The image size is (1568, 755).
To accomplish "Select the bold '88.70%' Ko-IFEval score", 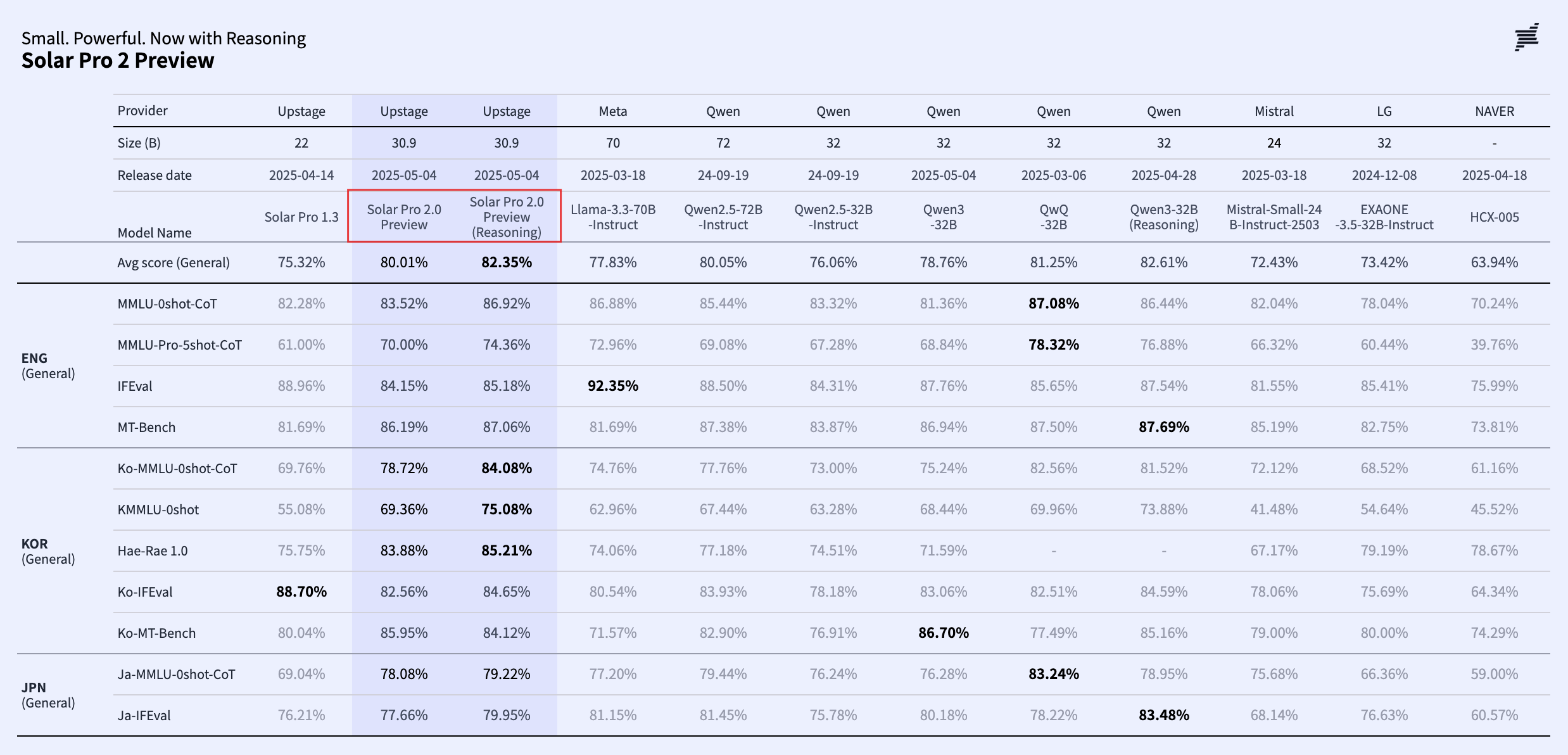I will coord(301,592).
